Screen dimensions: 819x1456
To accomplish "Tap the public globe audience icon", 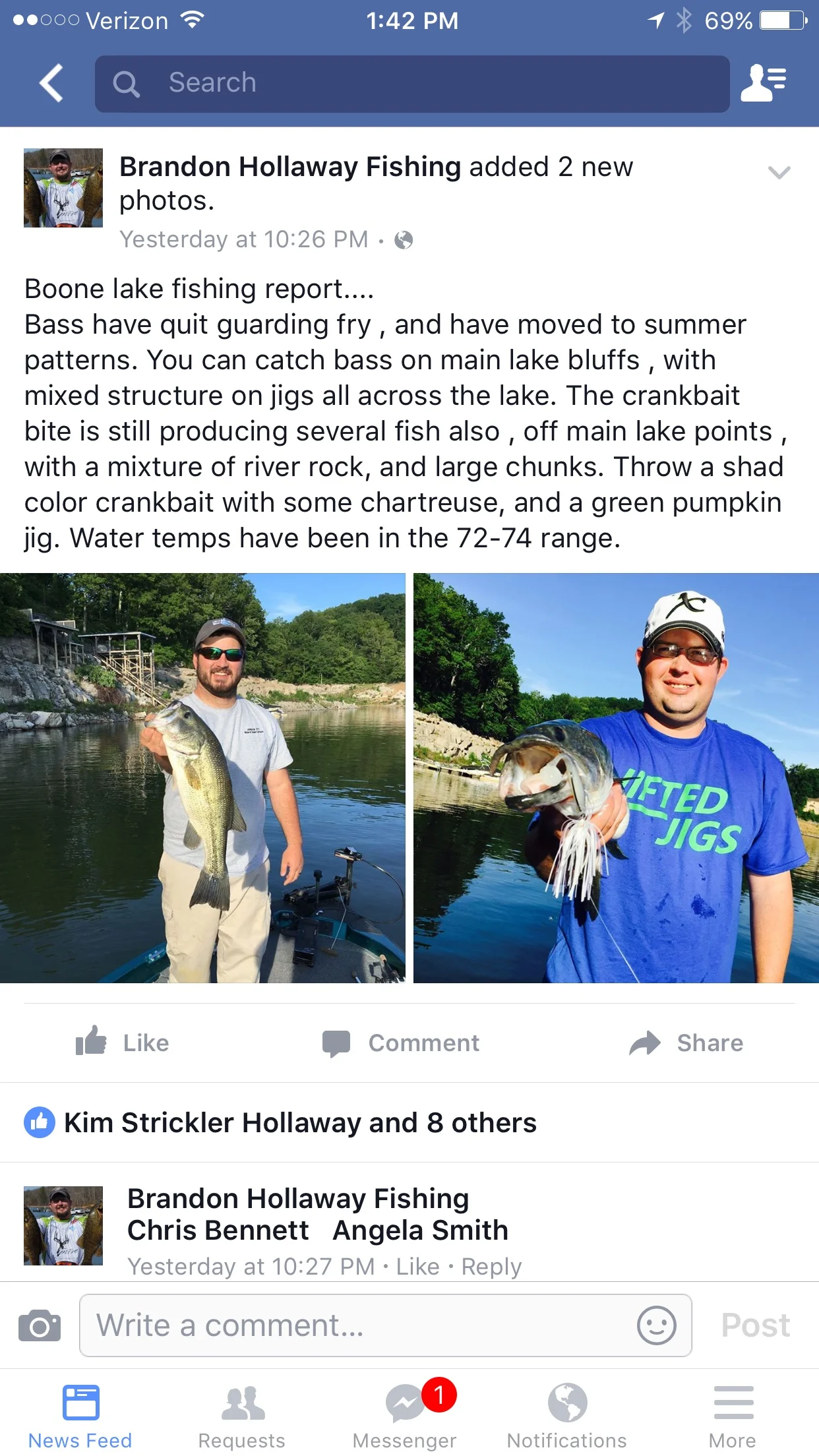I will pos(404,240).
